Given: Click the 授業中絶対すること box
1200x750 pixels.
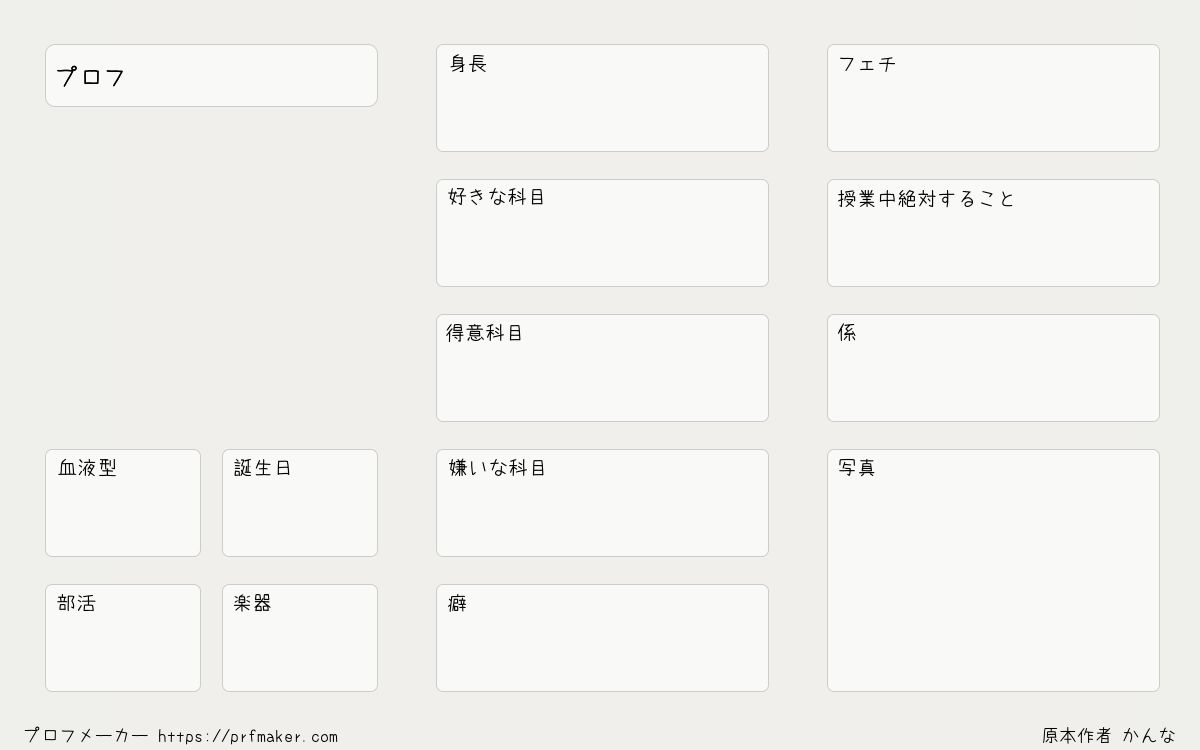Looking at the screenshot, I should coord(993,233).
